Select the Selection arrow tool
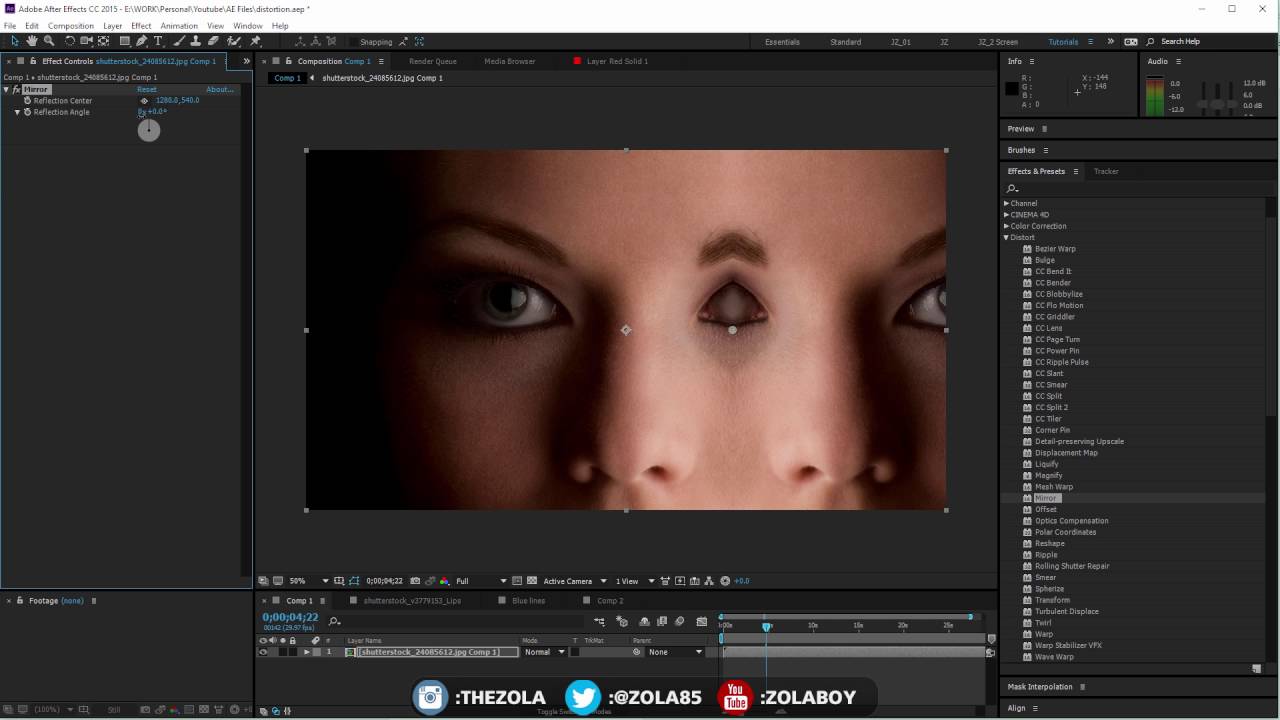The height and width of the screenshot is (720, 1280). 14,41
